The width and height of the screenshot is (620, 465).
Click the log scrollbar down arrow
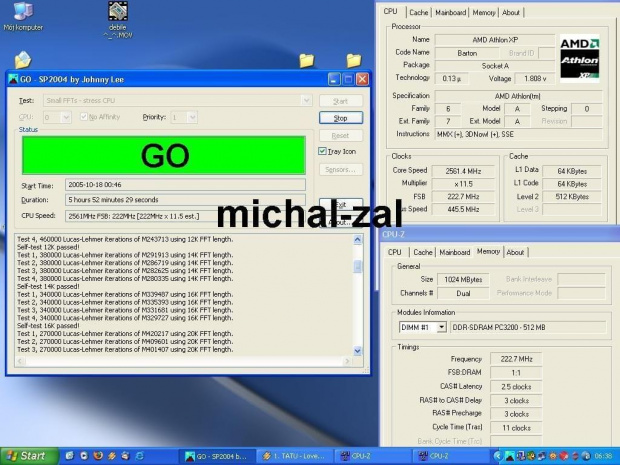[x=357, y=351]
